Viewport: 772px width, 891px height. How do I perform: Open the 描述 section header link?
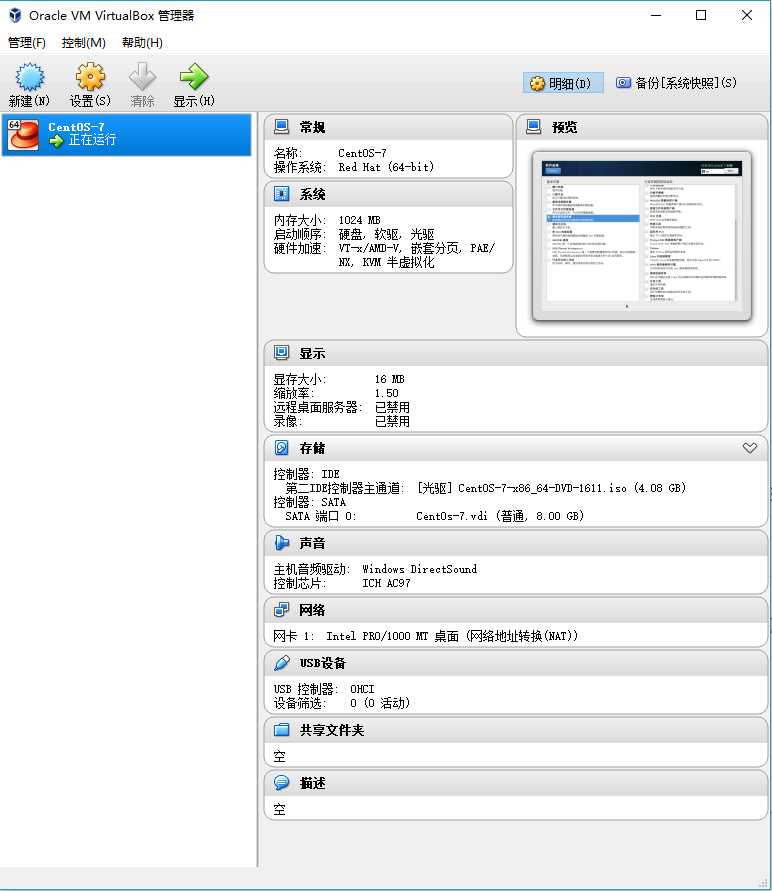pos(312,783)
